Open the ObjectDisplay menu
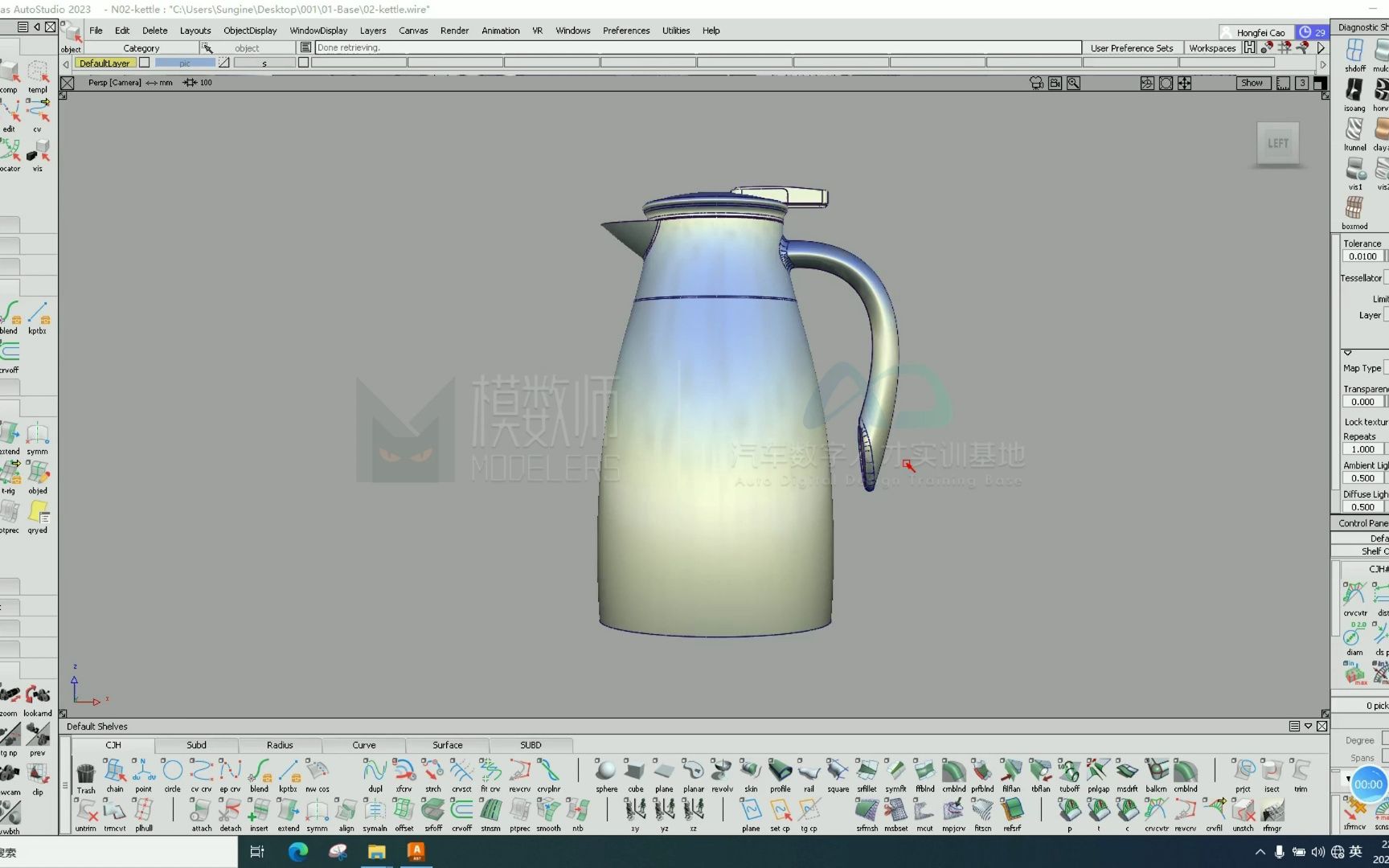The width and height of the screenshot is (1389, 868). (250, 31)
